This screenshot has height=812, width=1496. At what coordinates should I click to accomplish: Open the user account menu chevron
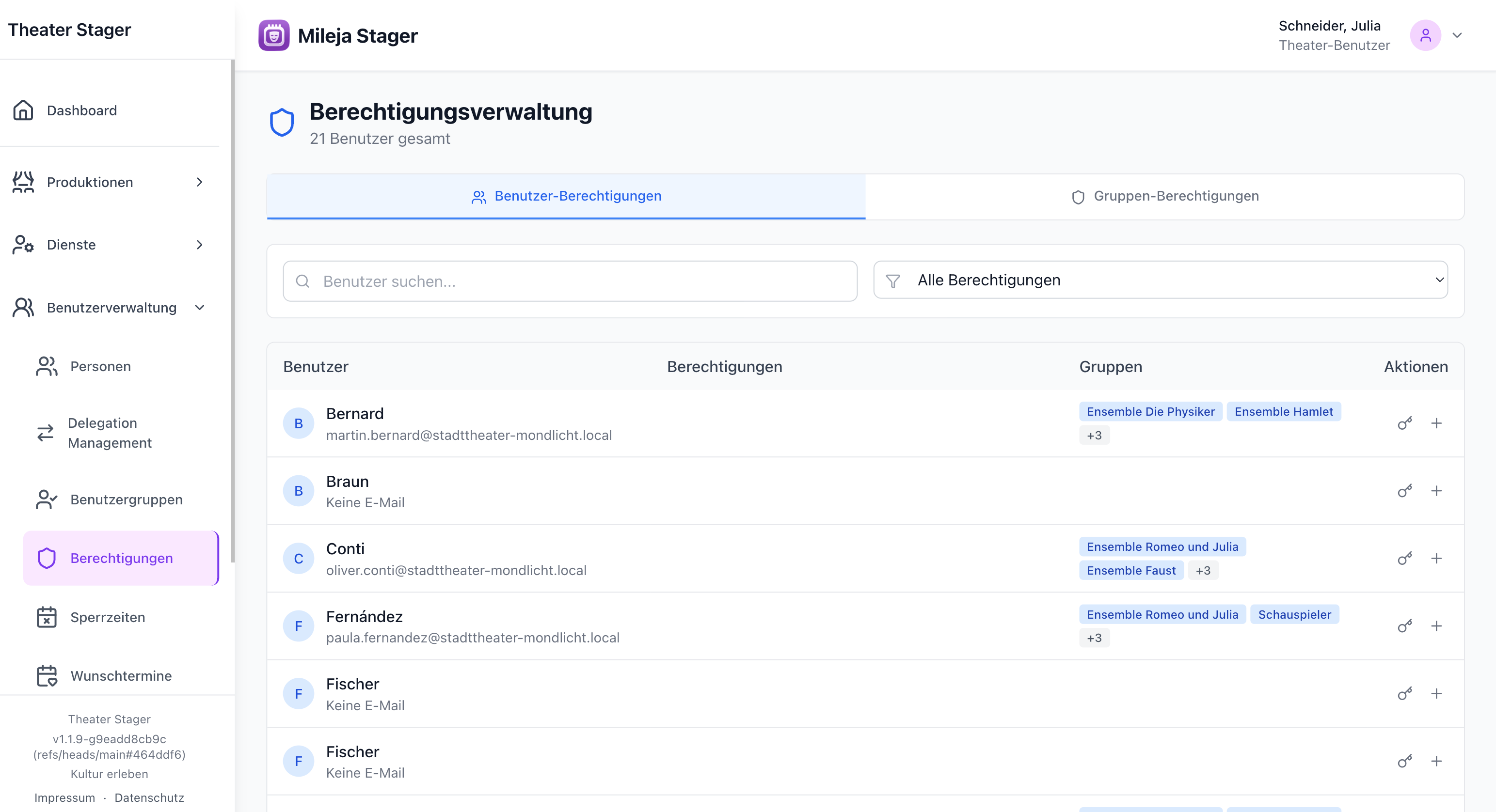(1457, 35)
